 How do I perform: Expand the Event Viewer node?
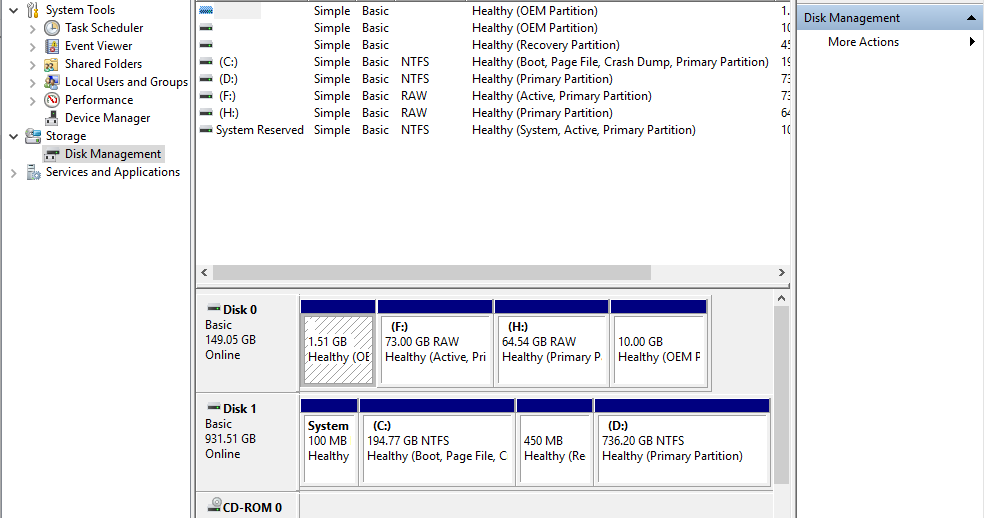(33, 46)
